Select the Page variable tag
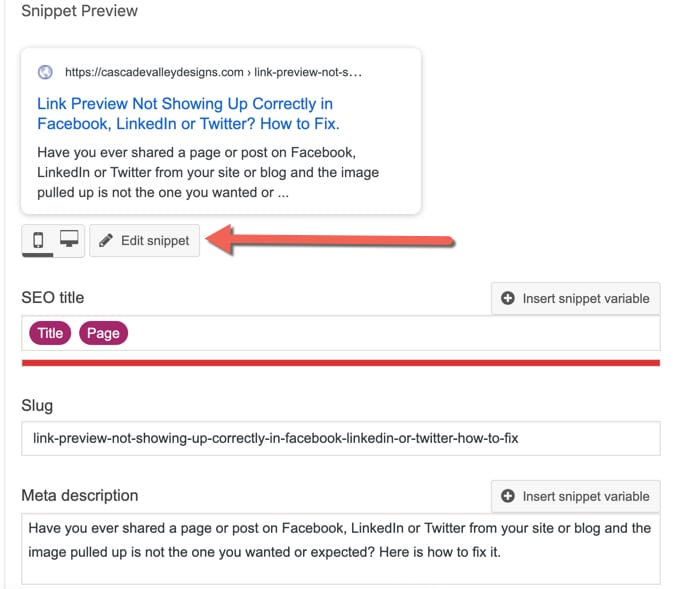The image size is (686, 589). point(103,333)
